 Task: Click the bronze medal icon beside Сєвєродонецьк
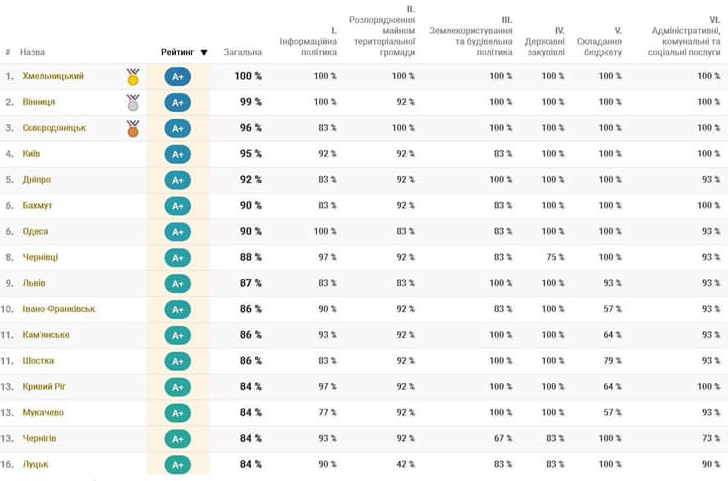coord(133,128)
